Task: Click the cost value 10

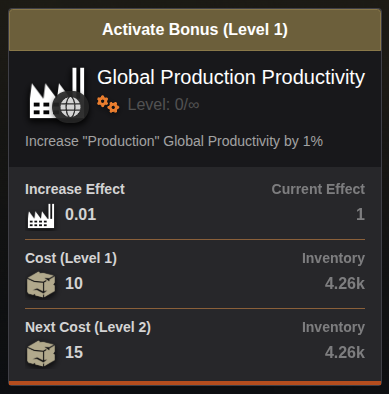Action: click(x=74, y=283)
